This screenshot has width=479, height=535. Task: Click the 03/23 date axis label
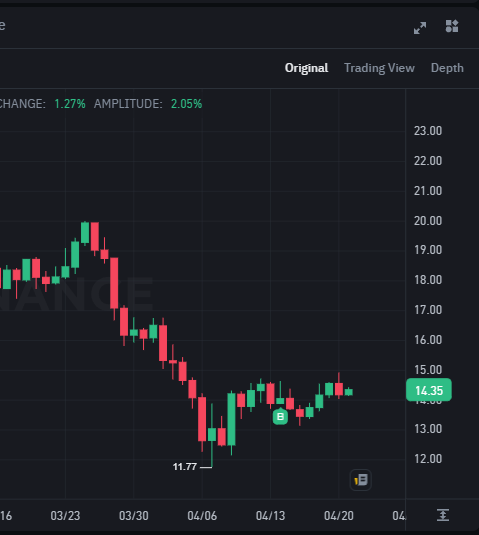pos(65,516)
